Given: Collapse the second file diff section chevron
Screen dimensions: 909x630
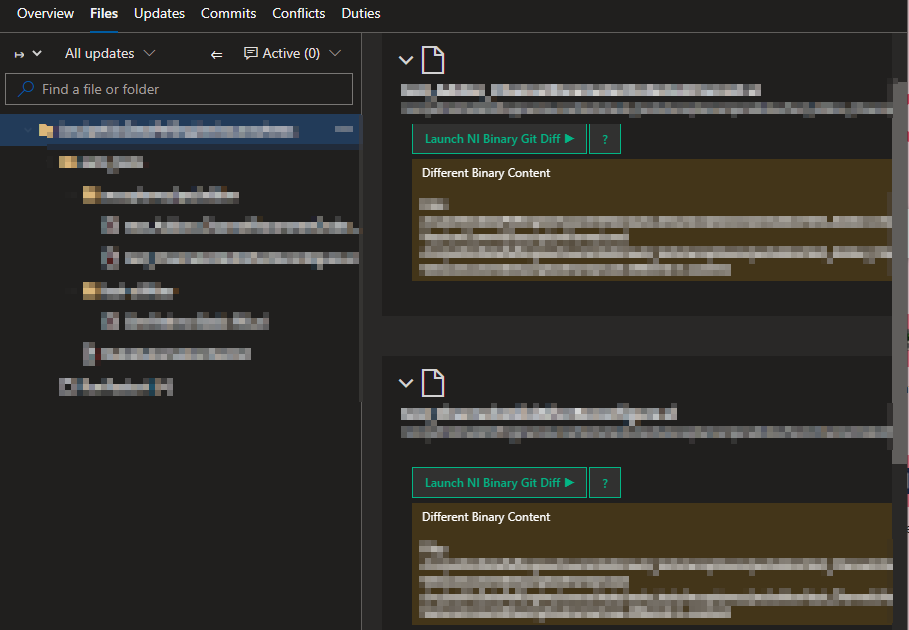Looking at the screenshot, I should 405,382.
